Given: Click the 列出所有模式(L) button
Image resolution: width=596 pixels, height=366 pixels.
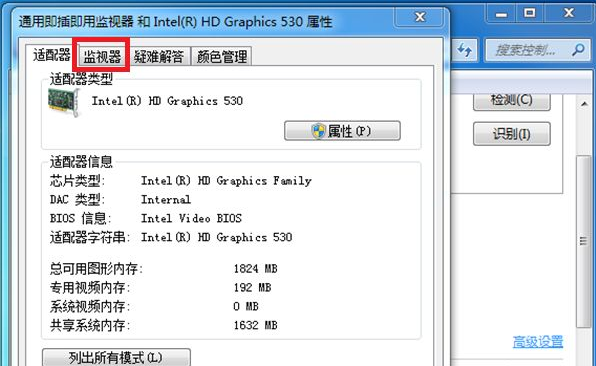Looking at the screenshot, I should coord(116,358).
